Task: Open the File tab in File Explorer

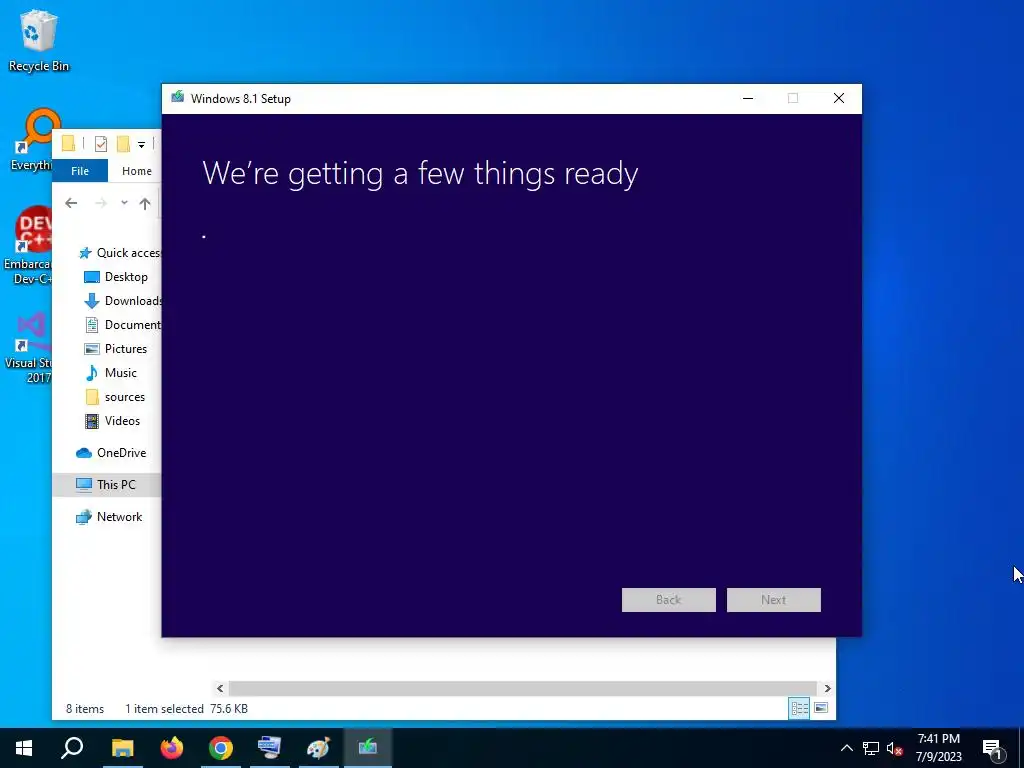Action: 80,170
